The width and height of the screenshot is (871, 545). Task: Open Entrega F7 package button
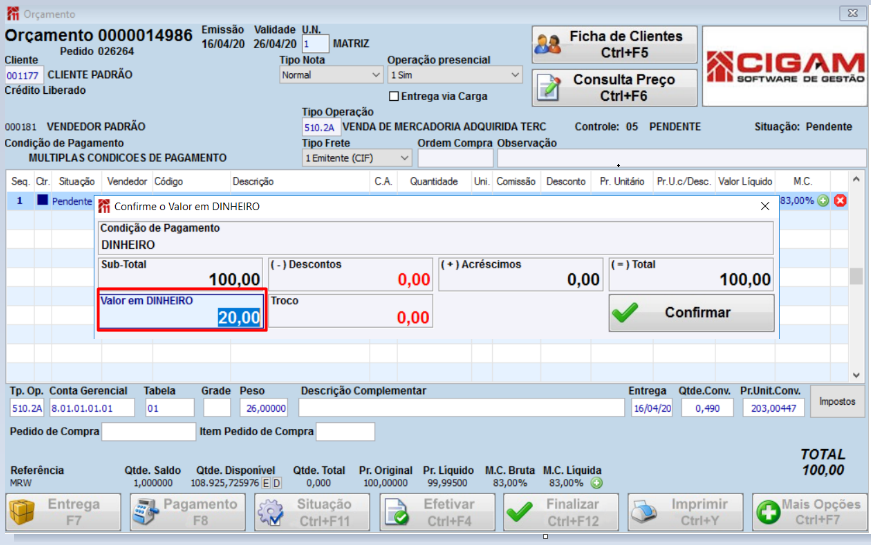pos(63,512)
